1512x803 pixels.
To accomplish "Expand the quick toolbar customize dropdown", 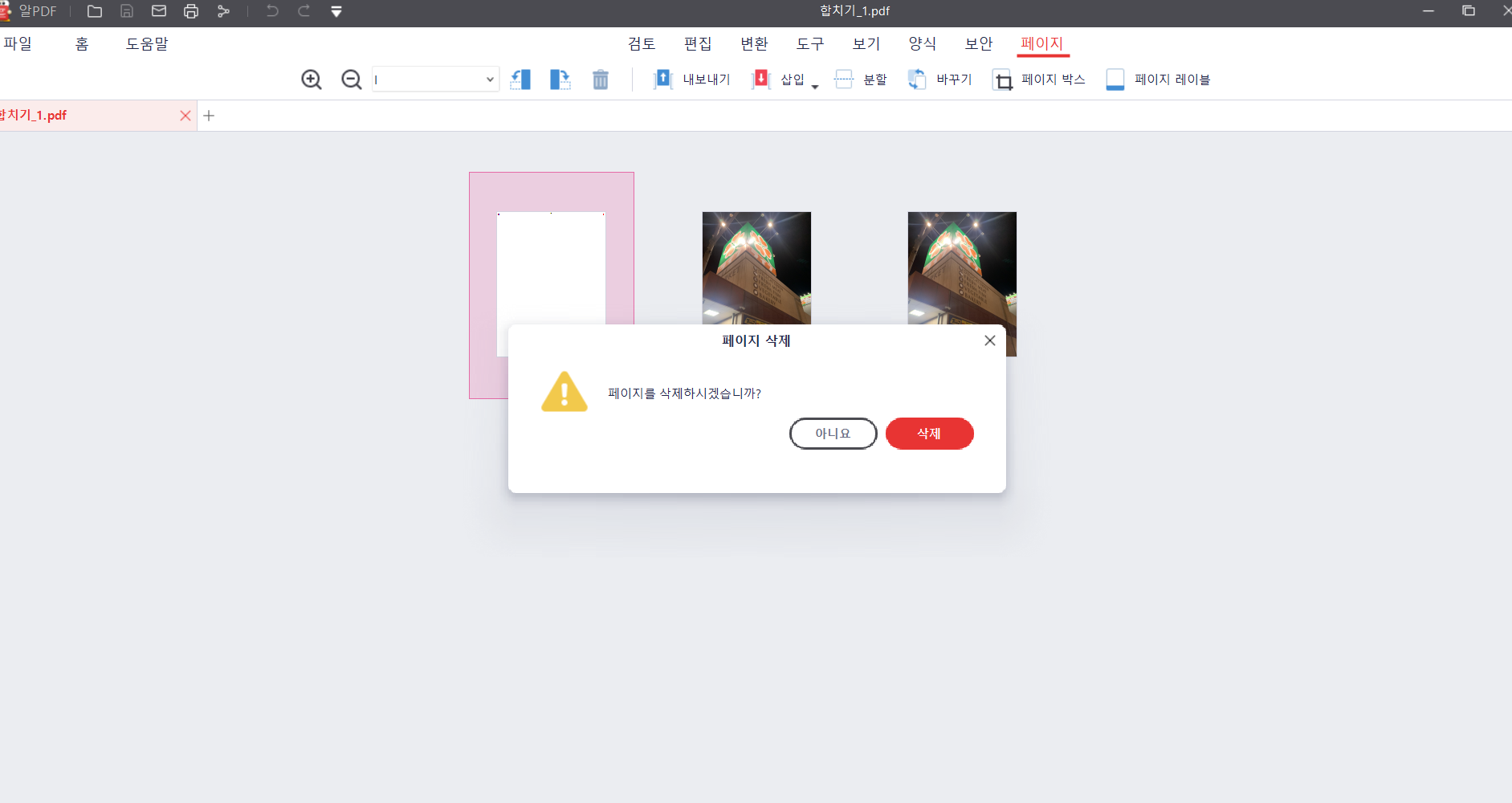I will coord(336,11).
